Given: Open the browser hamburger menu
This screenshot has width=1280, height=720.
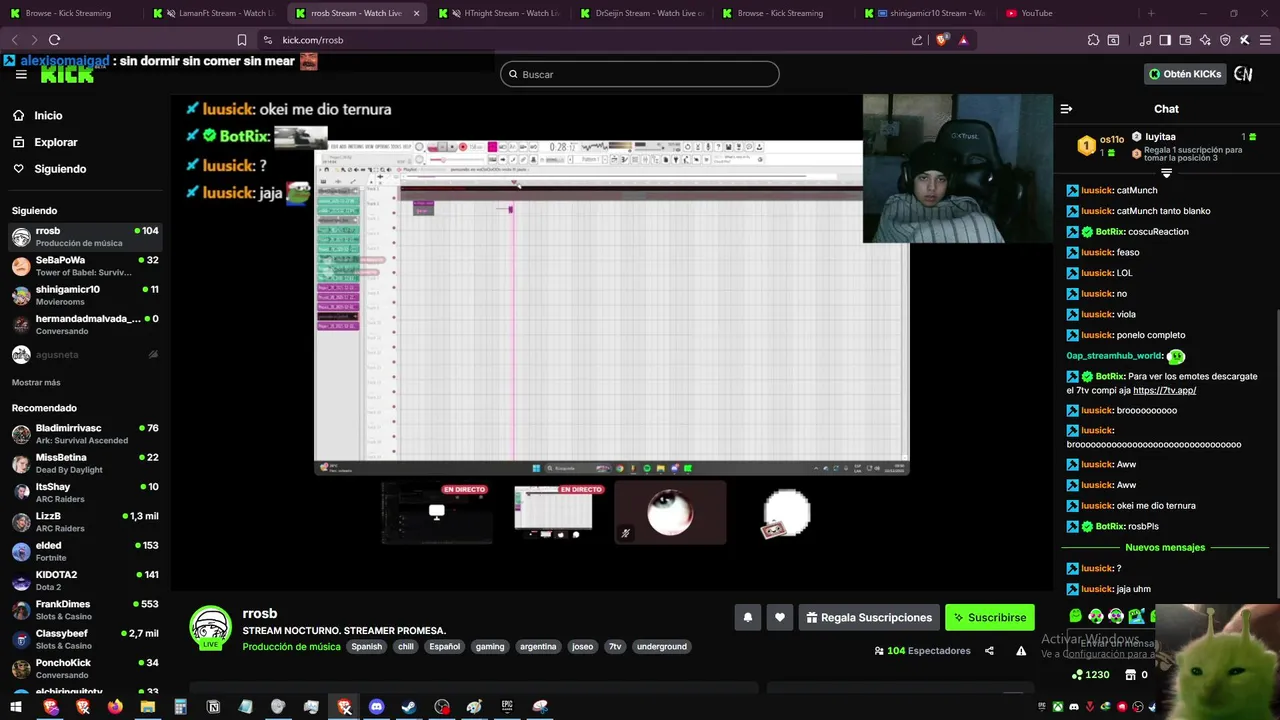Looking at the screenshot, I should [1264, 40].
